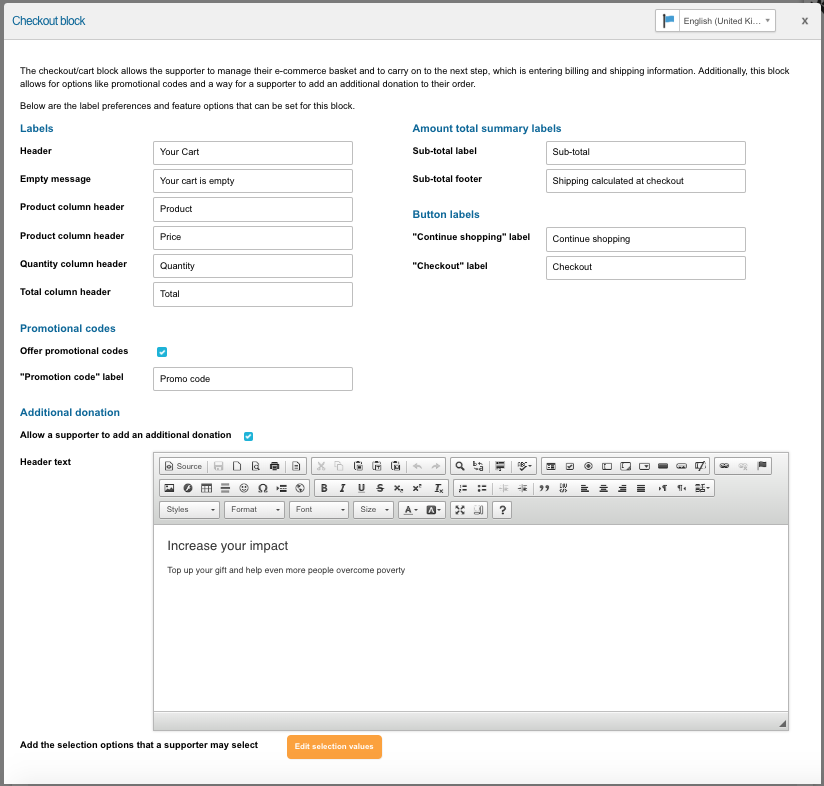Screen dimensions: 824x786
Task: Open the text color picker
Action: click(409, 510)
